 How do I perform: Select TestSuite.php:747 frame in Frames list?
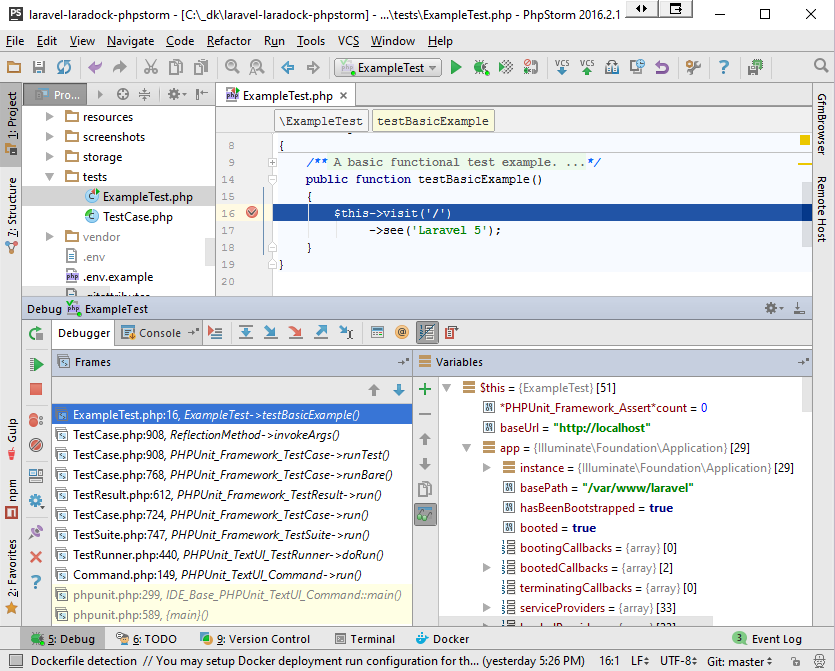coord(232,535)
